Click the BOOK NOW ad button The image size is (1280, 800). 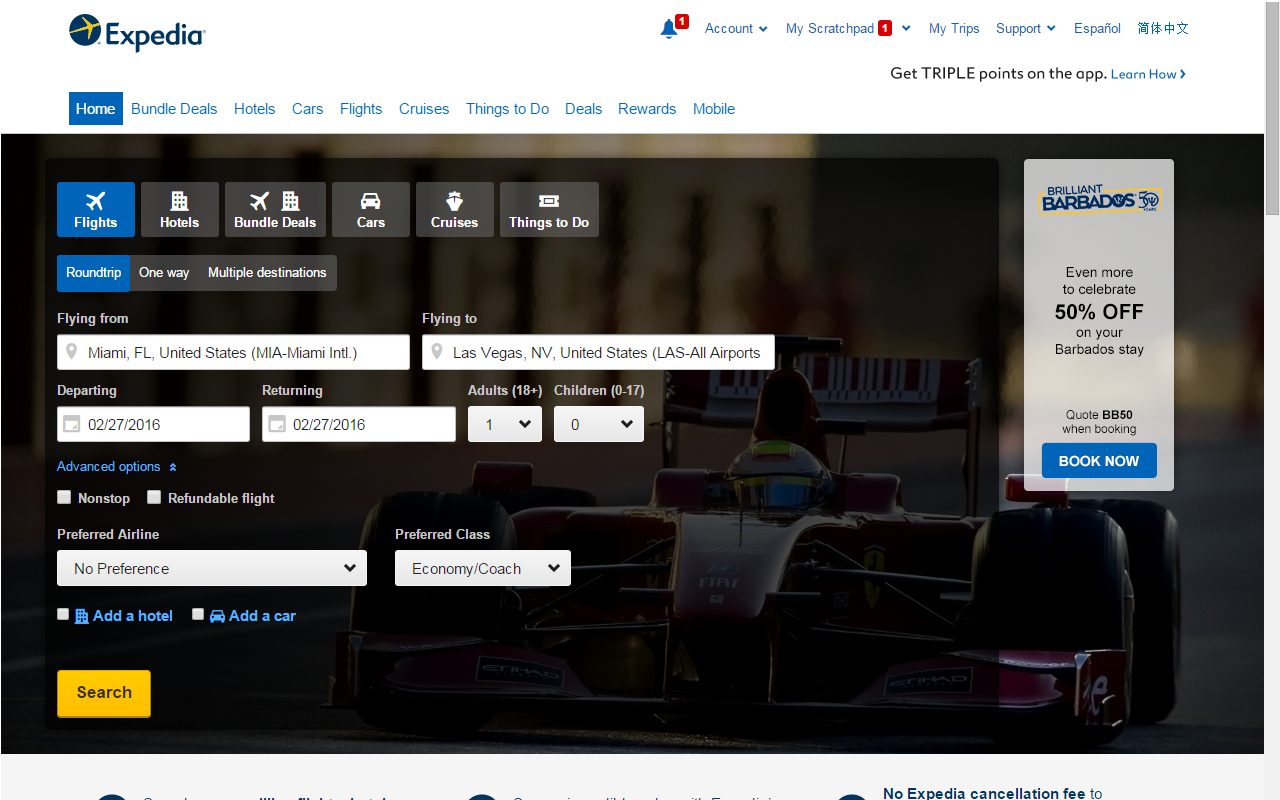1099,461
